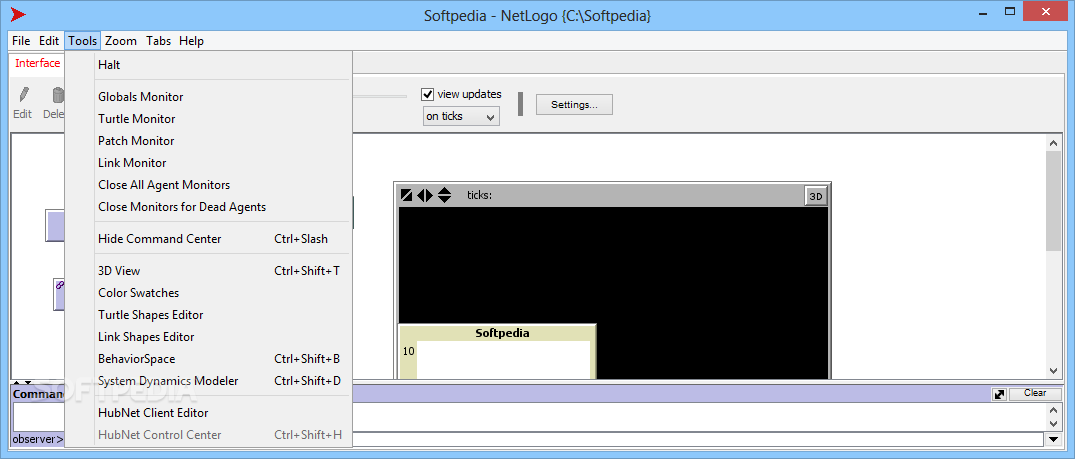
Task: Open the Edit menu
Action: click(x=49, y=41)
